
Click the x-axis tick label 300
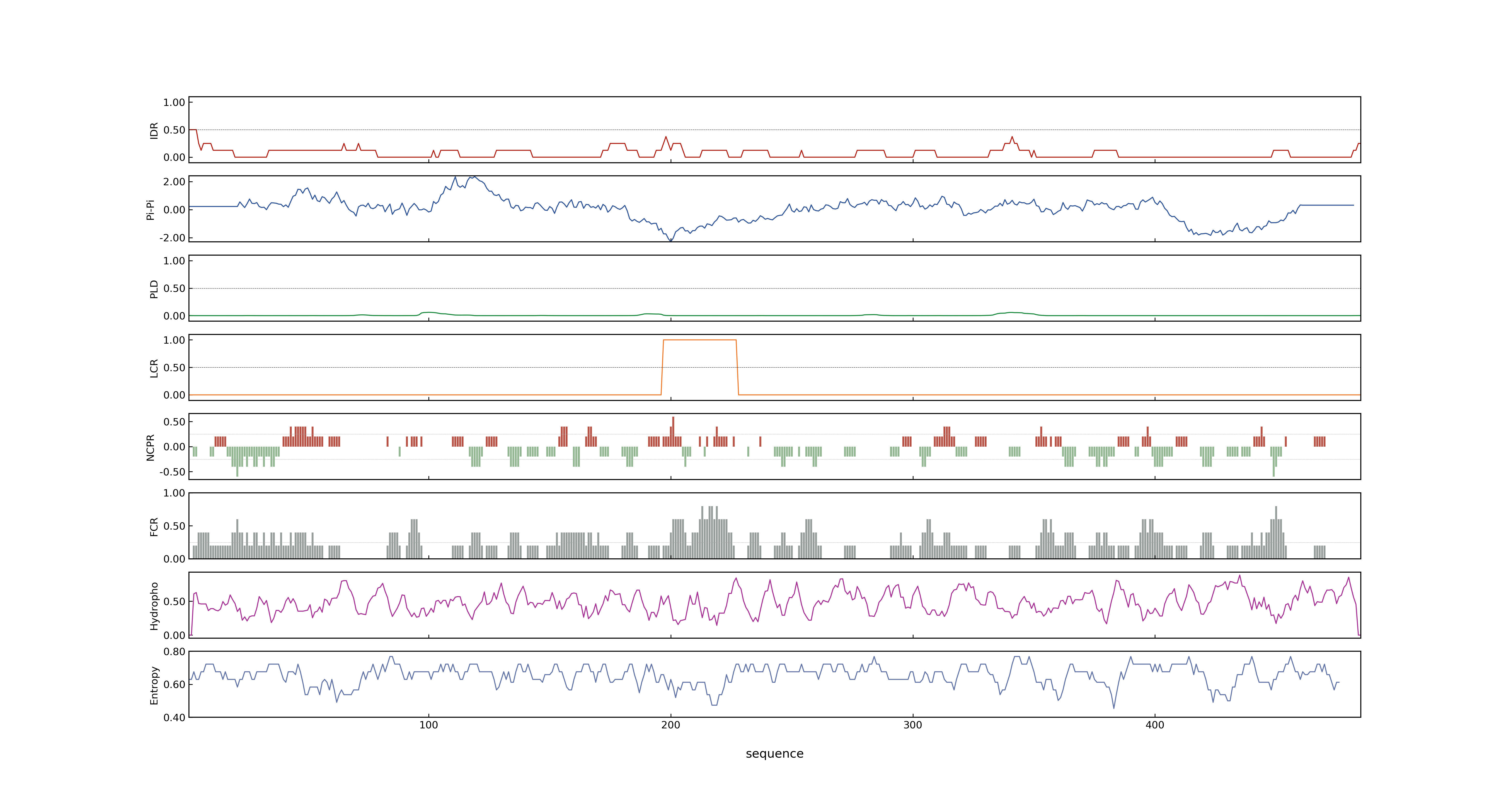913,725
